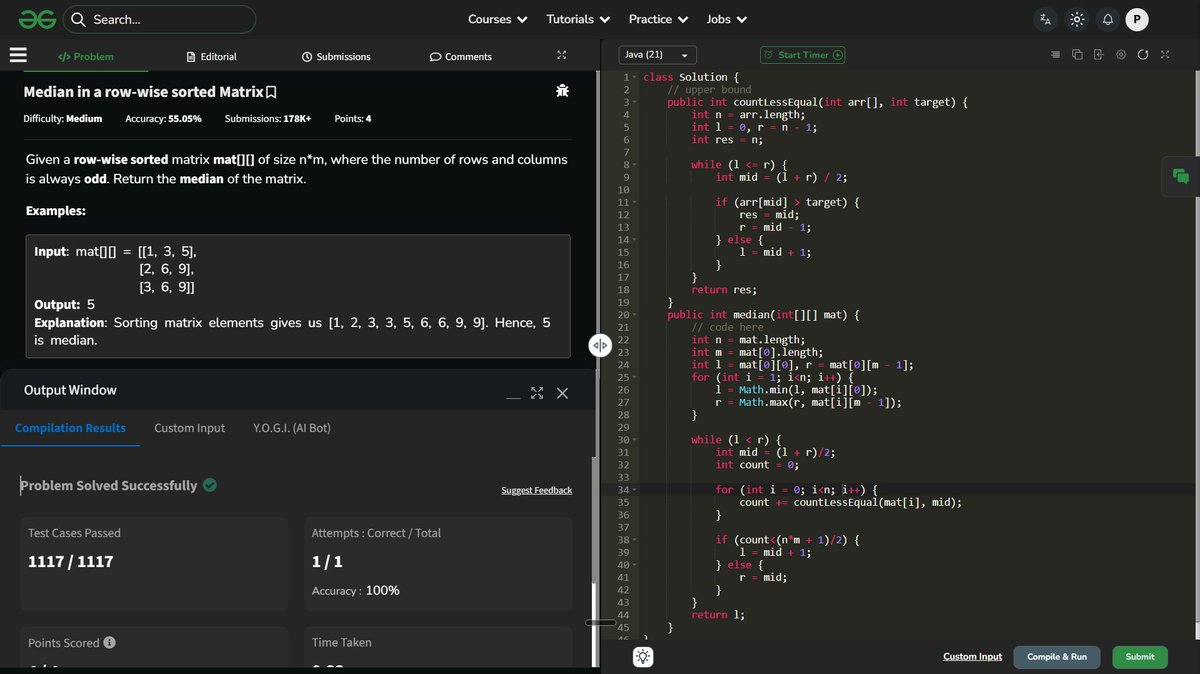Screen dimensions: 1200x674
Task: Switch to the Submissions tab
Action: 336,57
